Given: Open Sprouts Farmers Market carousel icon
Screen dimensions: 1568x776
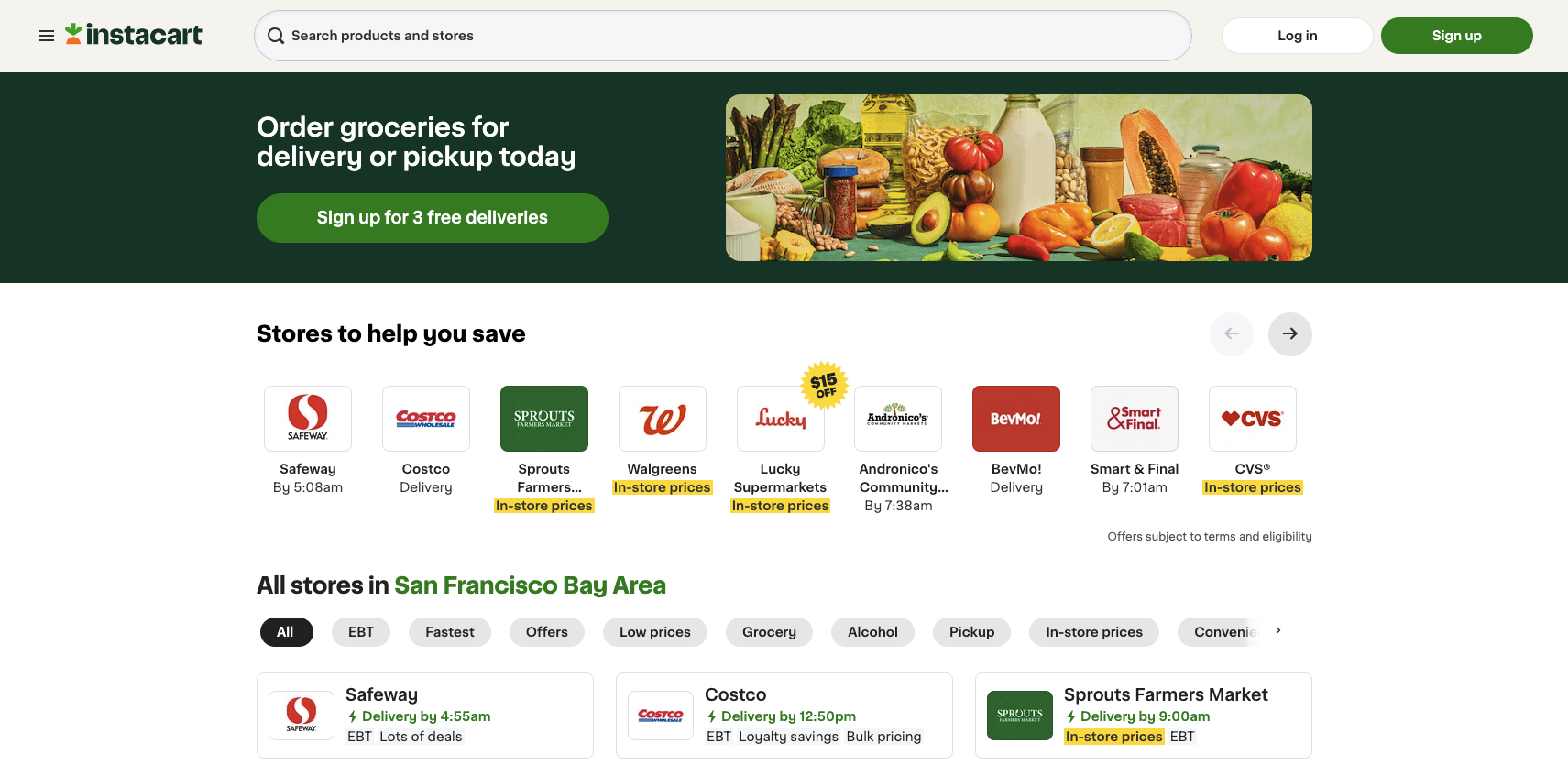Looking at the screenshot, I should click(544, 419).
